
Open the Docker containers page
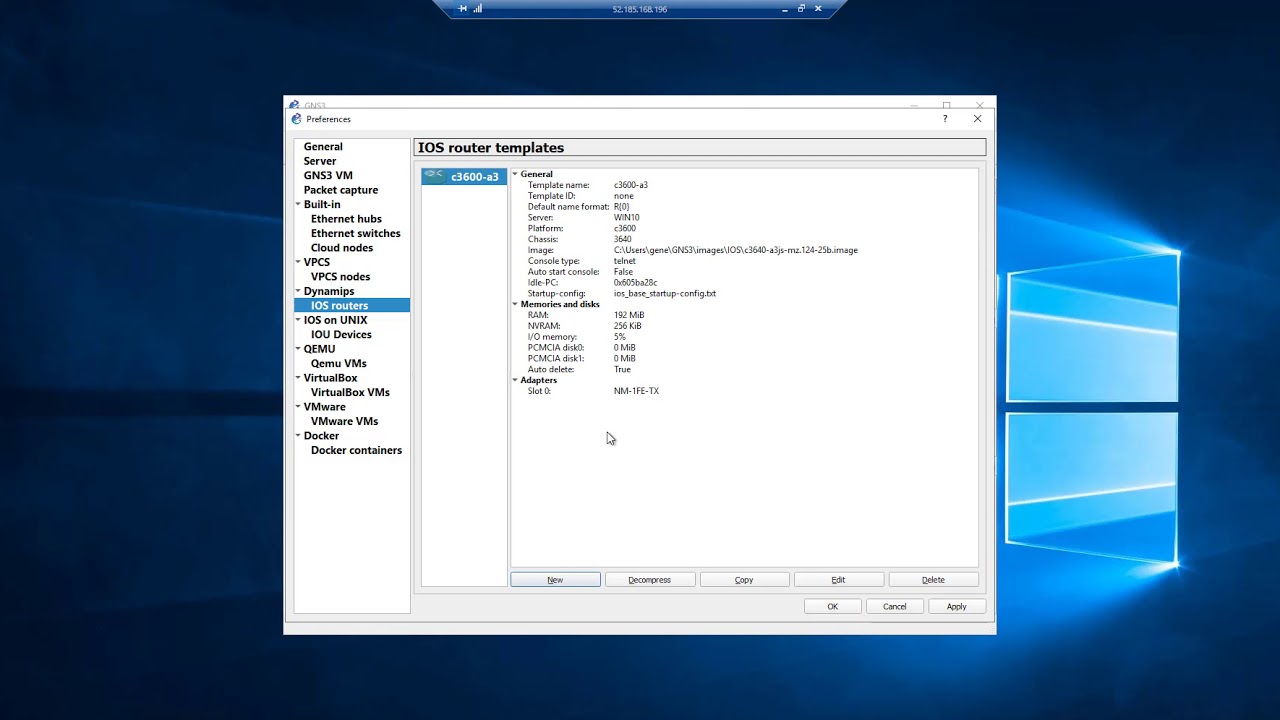356,450
